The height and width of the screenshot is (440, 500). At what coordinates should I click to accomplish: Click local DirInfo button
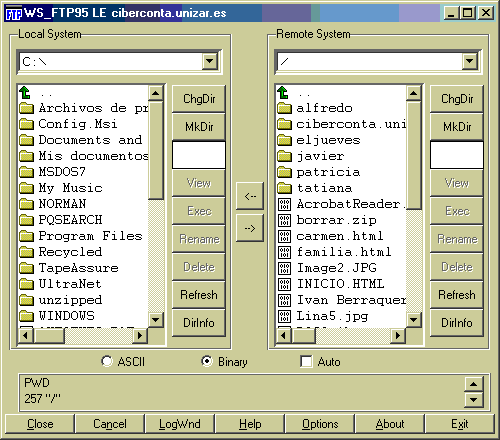coord(199,323)
